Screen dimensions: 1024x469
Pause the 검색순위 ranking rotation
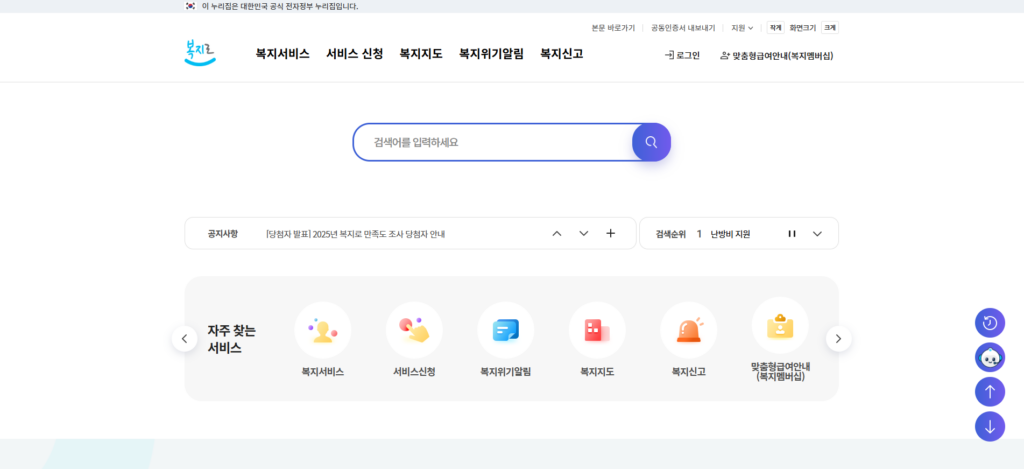(791, 234)
